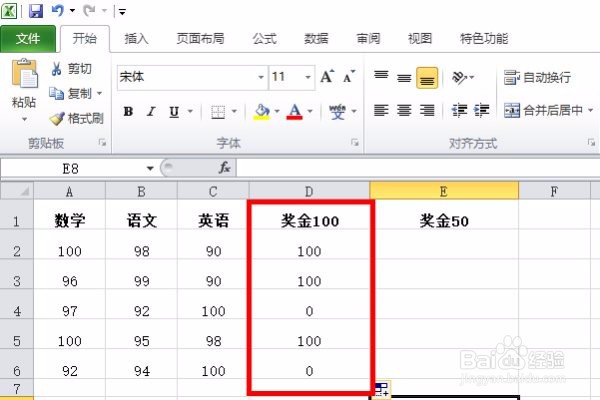Screen dimensions: 600x400
Task: Click the Redo icon
Action: point(89,10)
